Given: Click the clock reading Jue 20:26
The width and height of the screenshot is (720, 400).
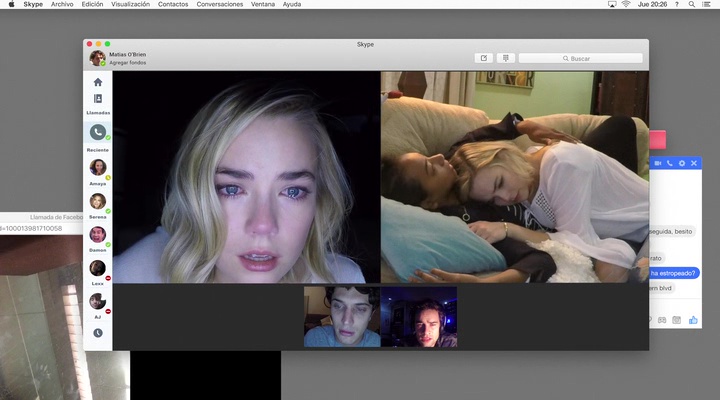Looking at the screenshot, I should coord(652,4).
